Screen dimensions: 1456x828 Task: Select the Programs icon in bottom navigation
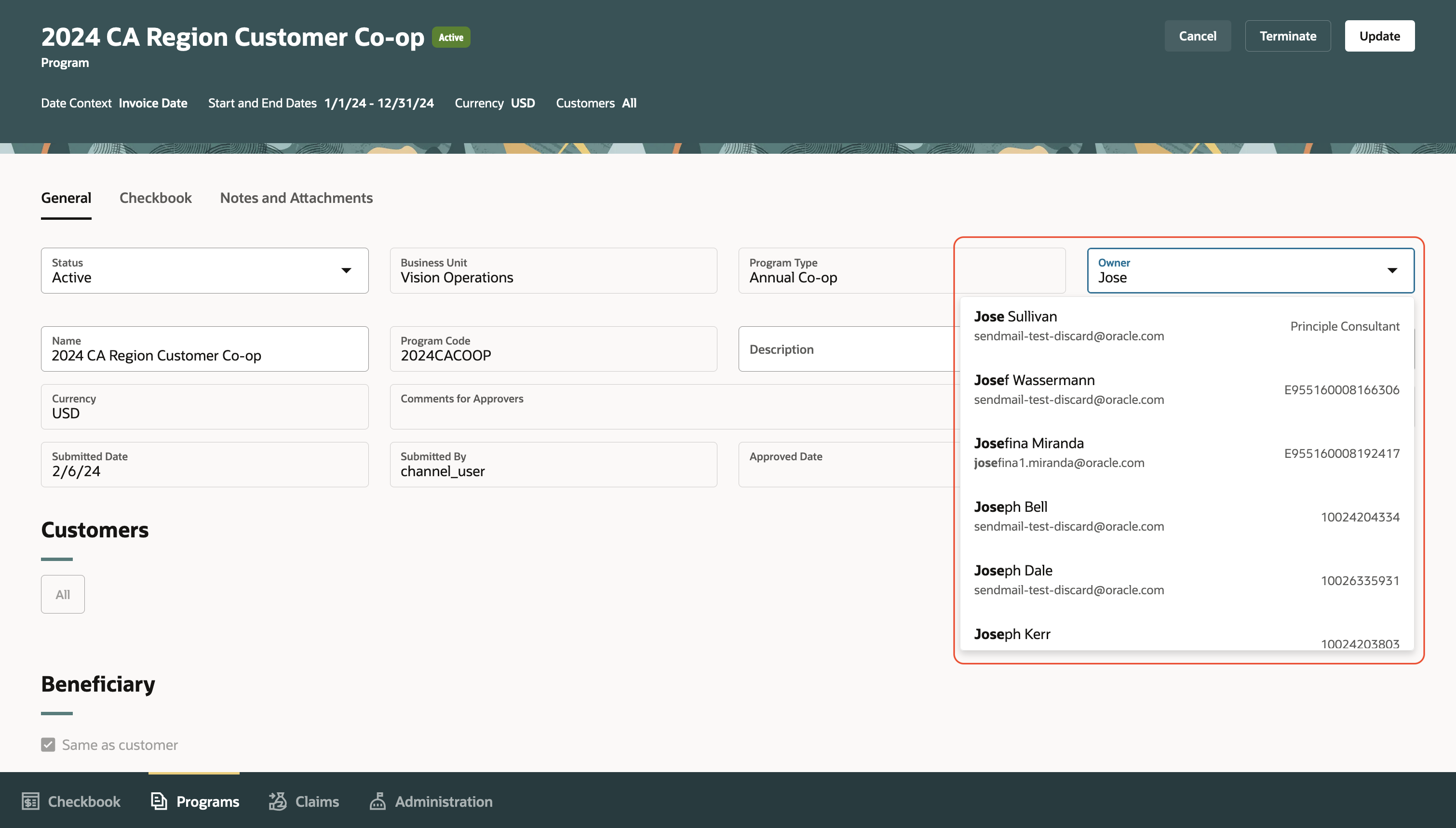coord(195,801)
